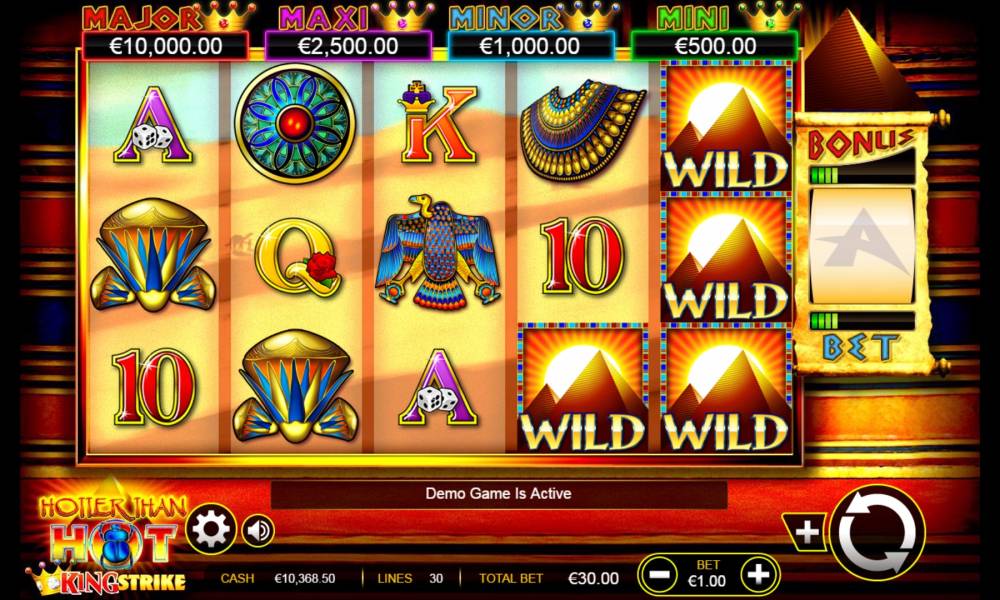The height and width of the screenshot is (600, 1000).
Task: Select the blue flower medallion symbol
Action: point(294,123)
